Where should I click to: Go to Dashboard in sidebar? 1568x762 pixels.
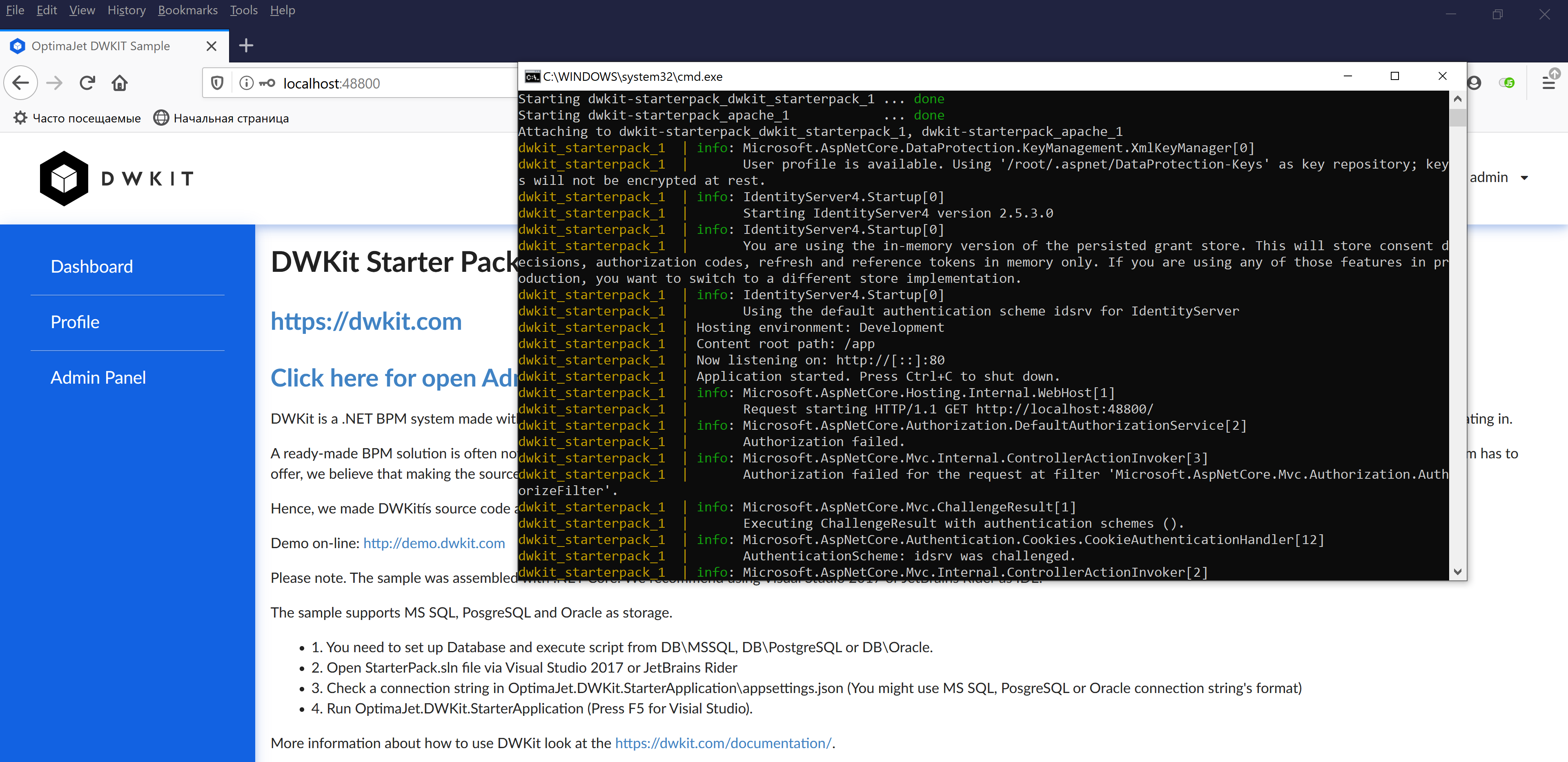(x=92, y=267)
